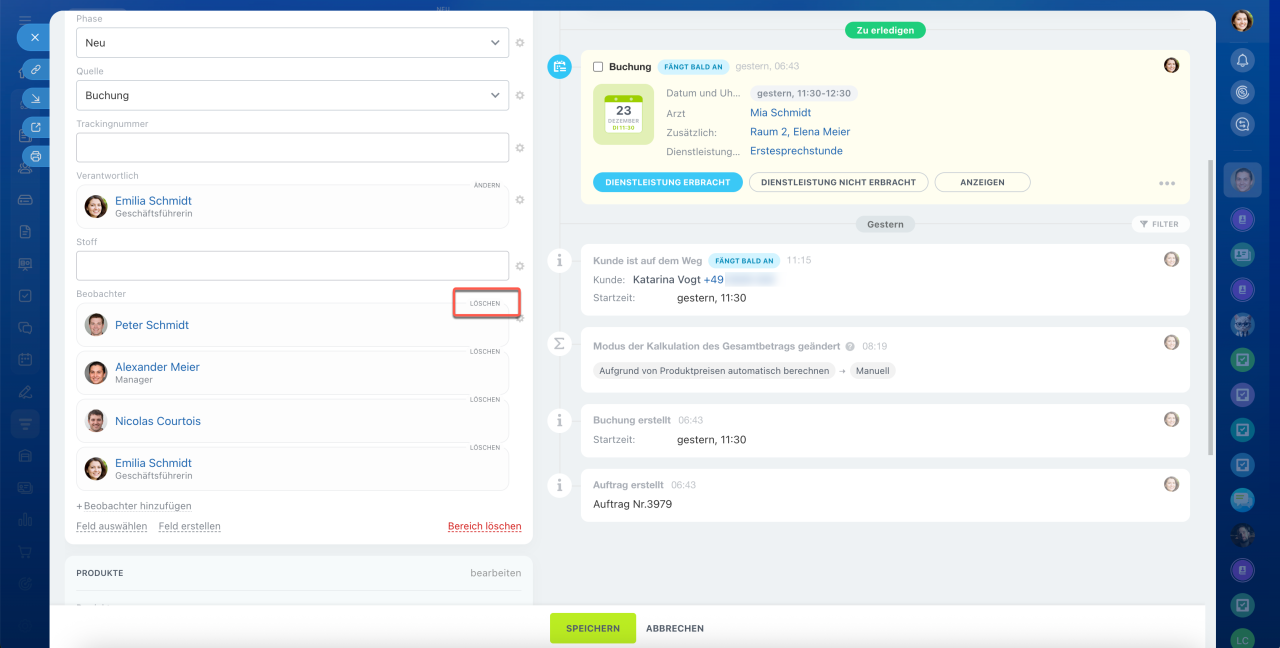Open gear settings for Stoff field

point(520,266)
